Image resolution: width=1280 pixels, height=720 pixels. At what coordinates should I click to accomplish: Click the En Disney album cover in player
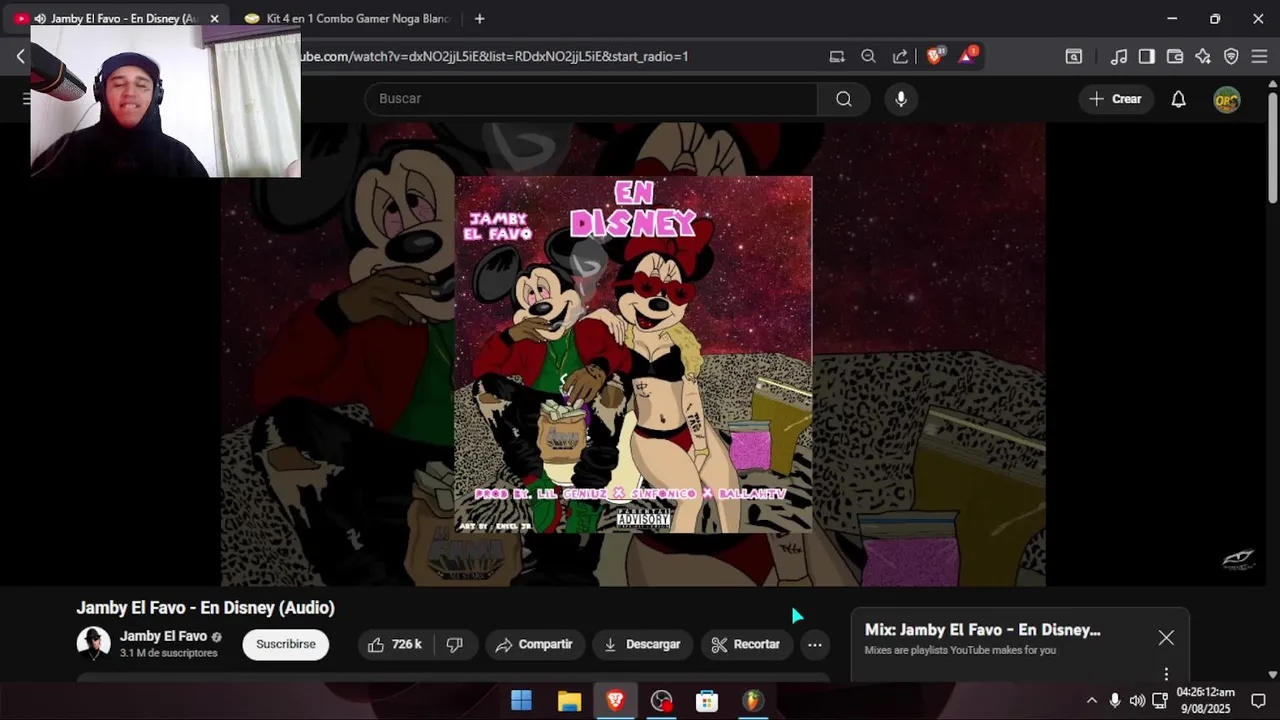tap(633, 354)
